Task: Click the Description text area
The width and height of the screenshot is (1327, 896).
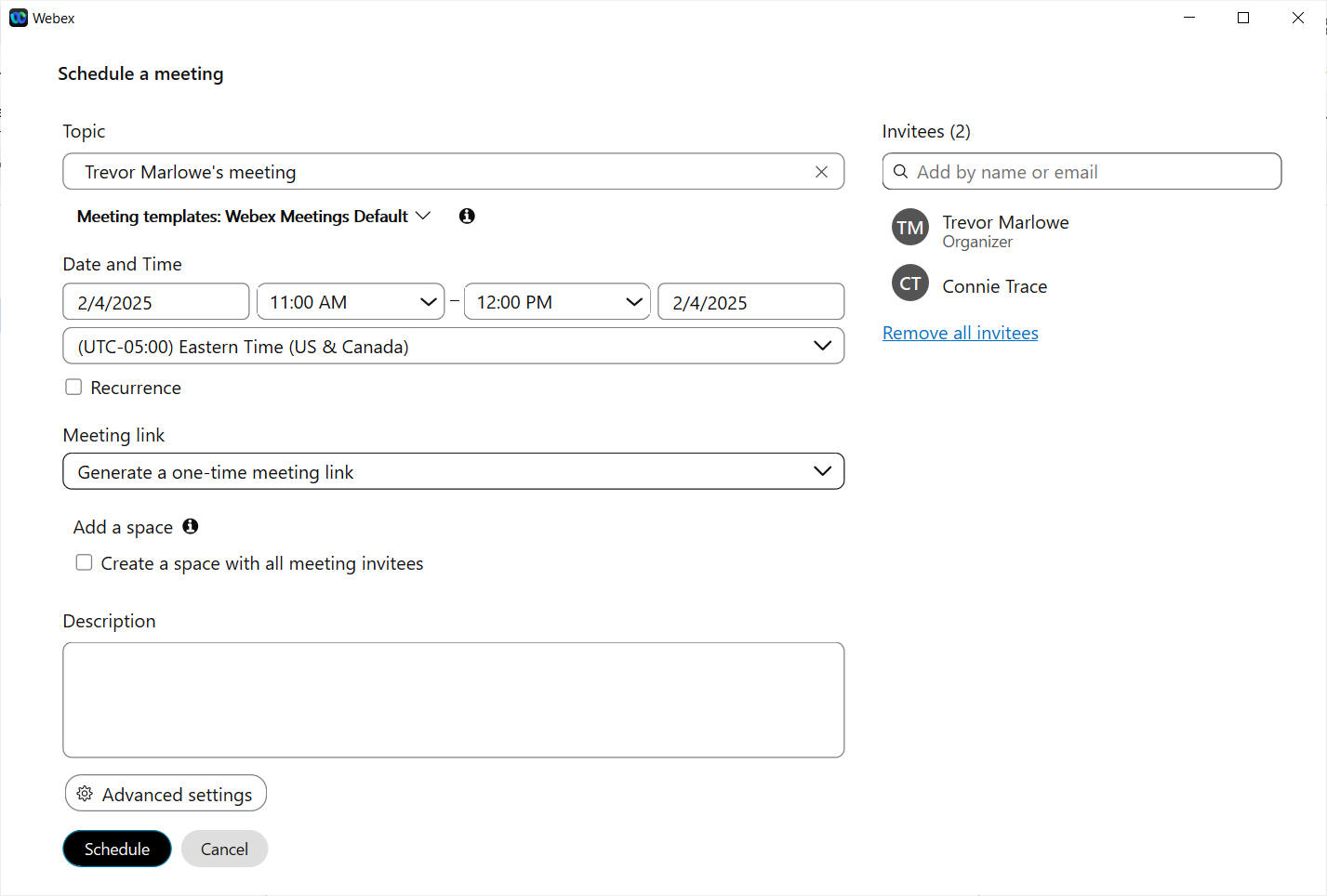Action: point(454,700)
